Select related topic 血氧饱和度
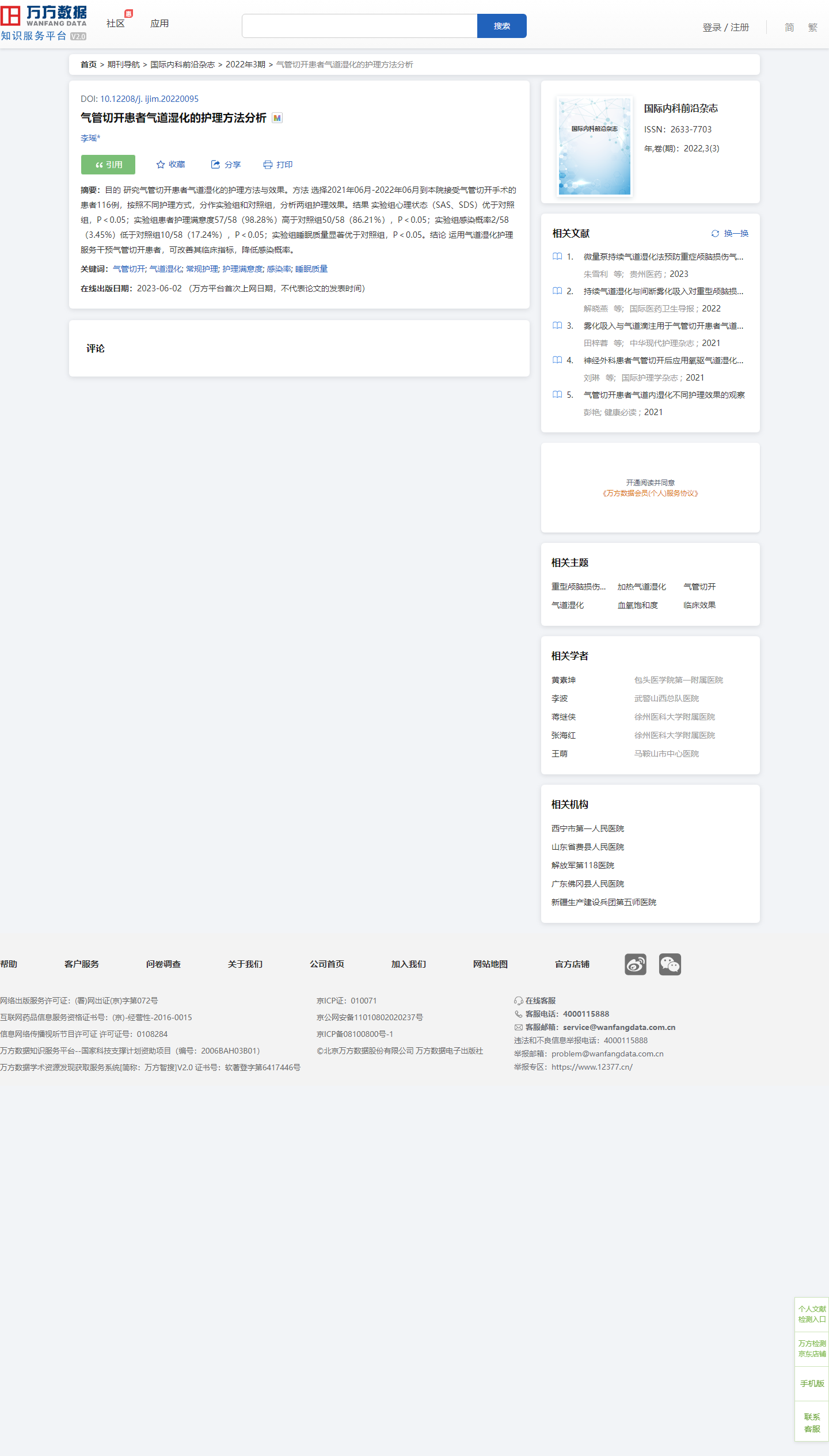The image size is (829, 1456). click(x=638, y=605)
